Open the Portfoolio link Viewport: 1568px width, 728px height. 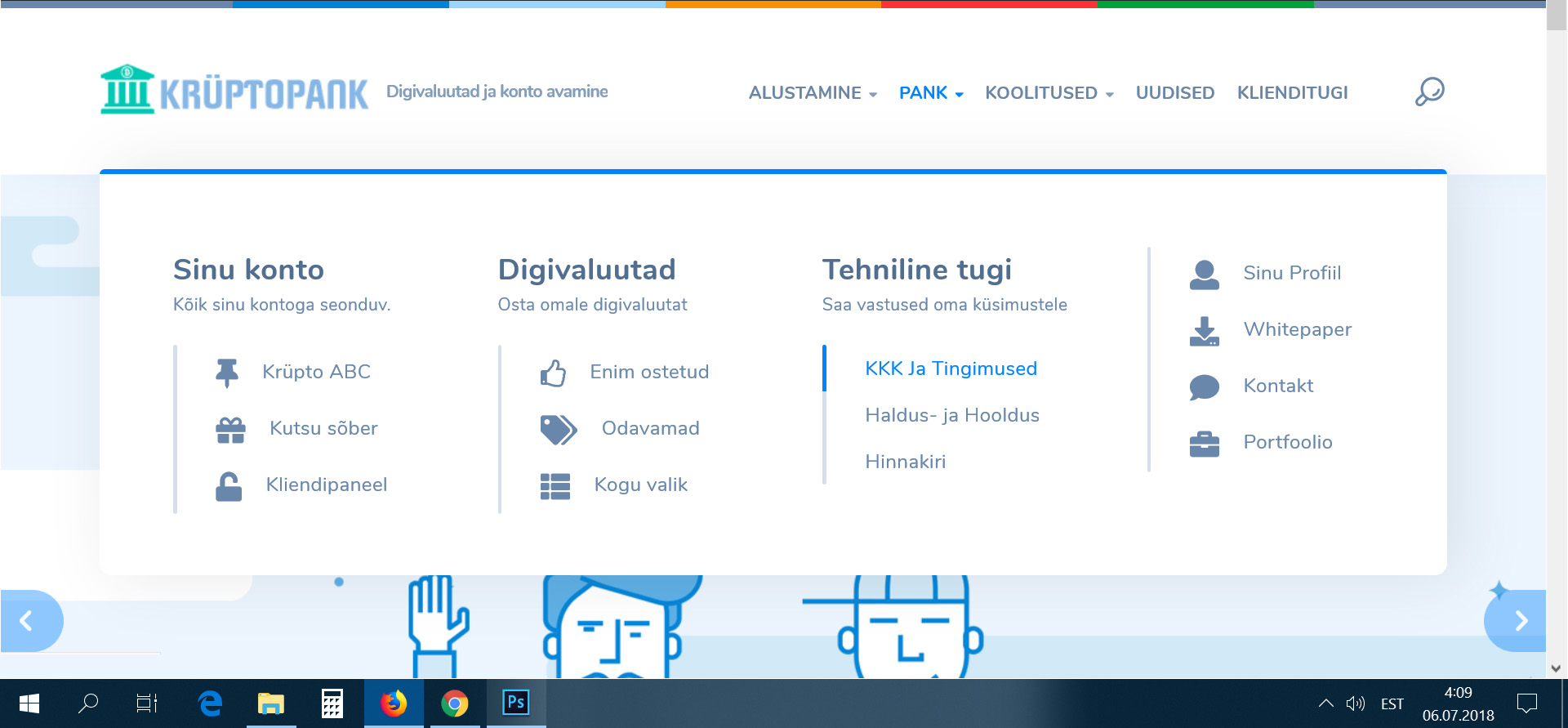tap(1287, 443)
